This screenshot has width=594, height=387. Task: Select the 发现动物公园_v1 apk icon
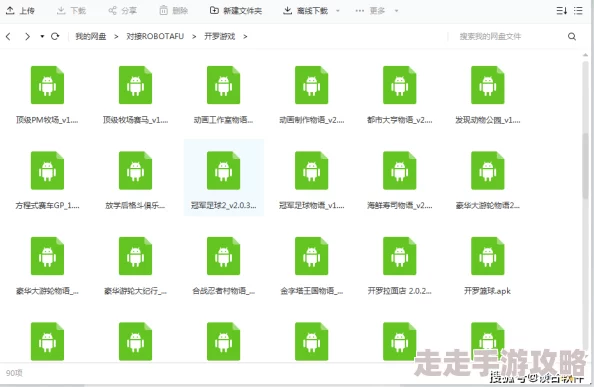[488, 85]
